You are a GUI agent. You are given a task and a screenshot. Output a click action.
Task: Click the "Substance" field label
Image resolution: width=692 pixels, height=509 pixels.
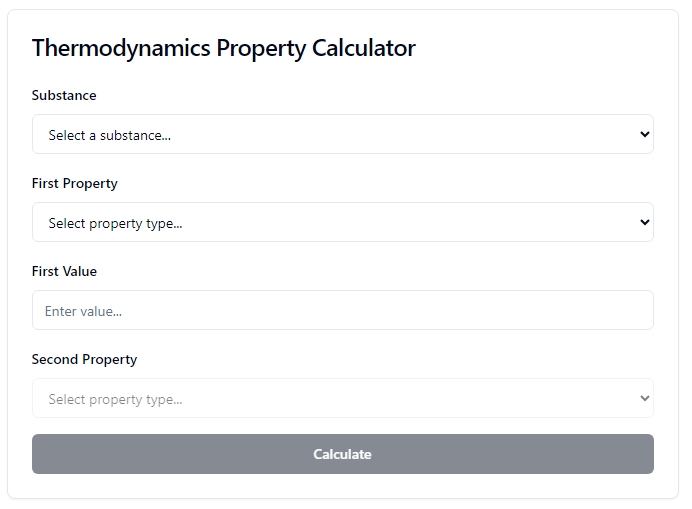[x=64, y=95]
